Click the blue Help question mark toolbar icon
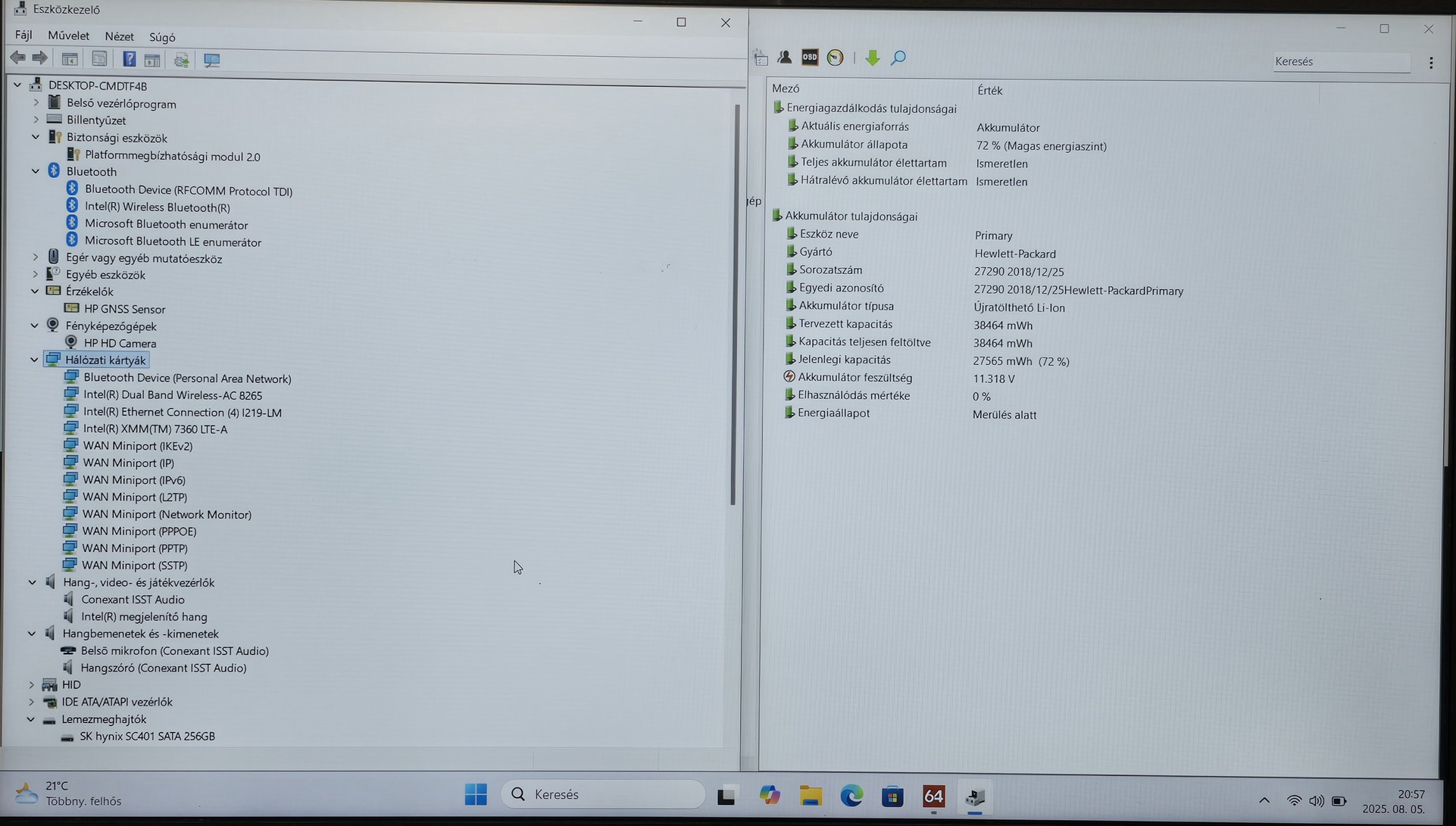1456x826 pixels. click(x=130, y=59)
